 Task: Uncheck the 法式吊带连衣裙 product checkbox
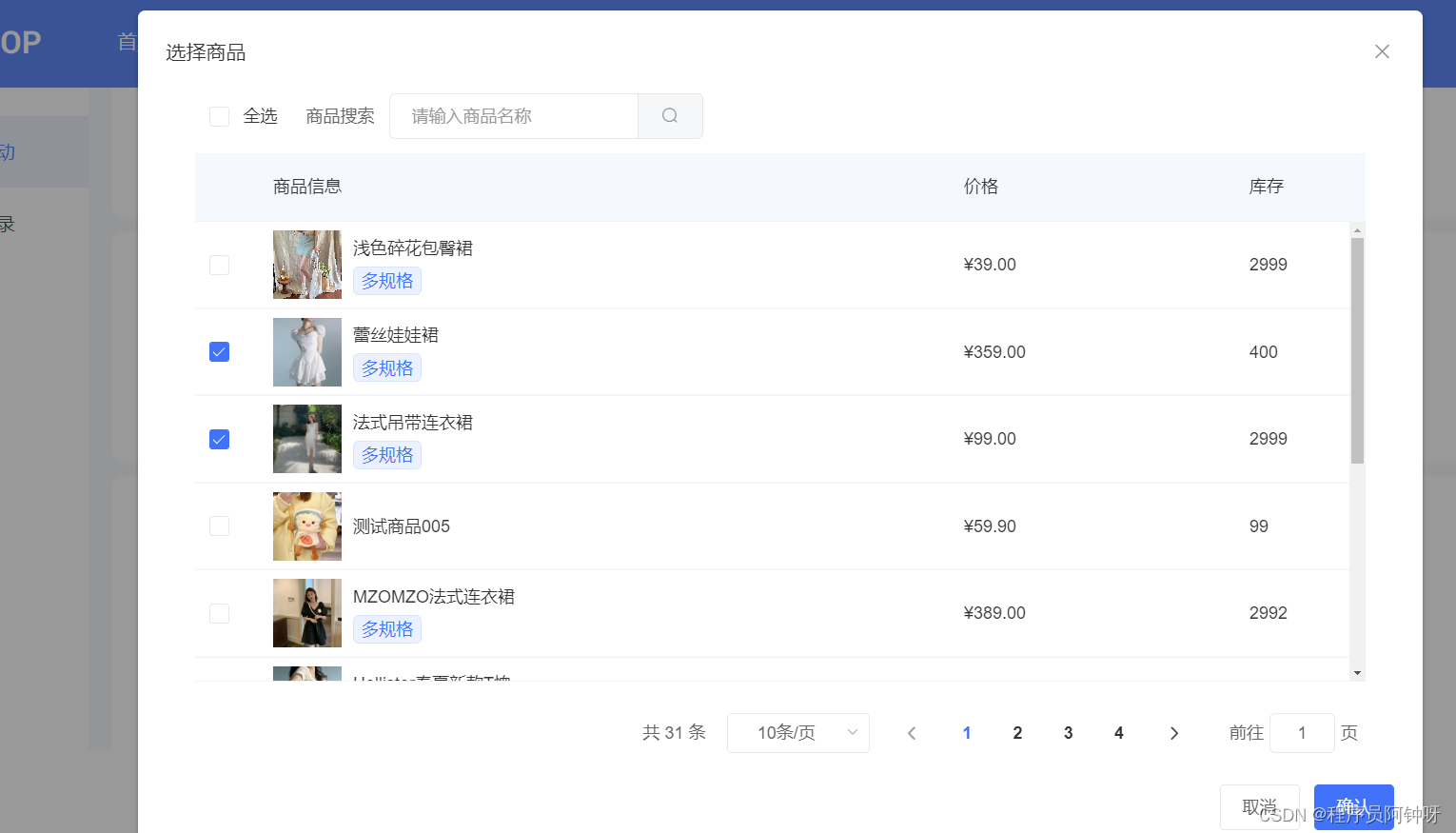(x=219, y=439)
